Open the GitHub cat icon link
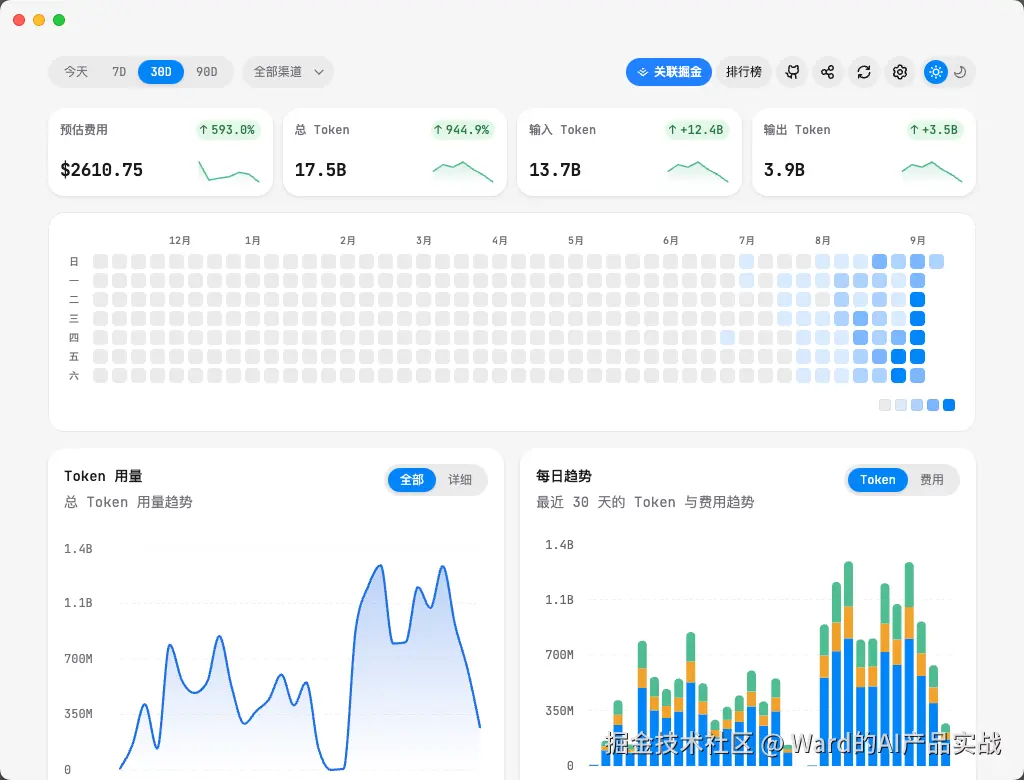This screenshot has height=780, width=1024. [792, 72]
